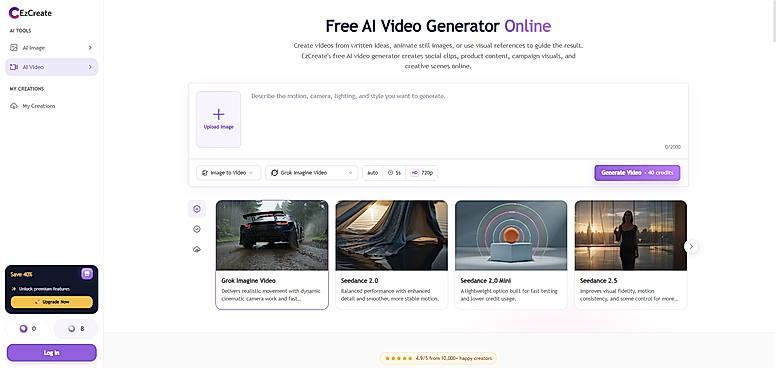
Task: Advance model carousel with right arrow
Action: [691, 246]
